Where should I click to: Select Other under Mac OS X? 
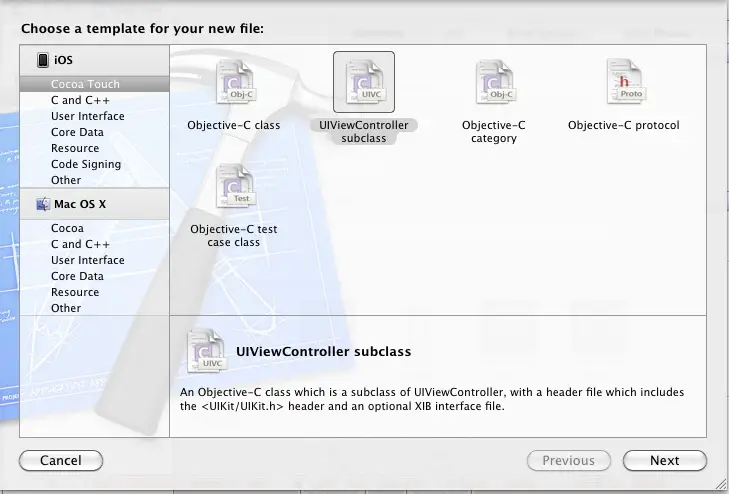click(x=66, y=308)
